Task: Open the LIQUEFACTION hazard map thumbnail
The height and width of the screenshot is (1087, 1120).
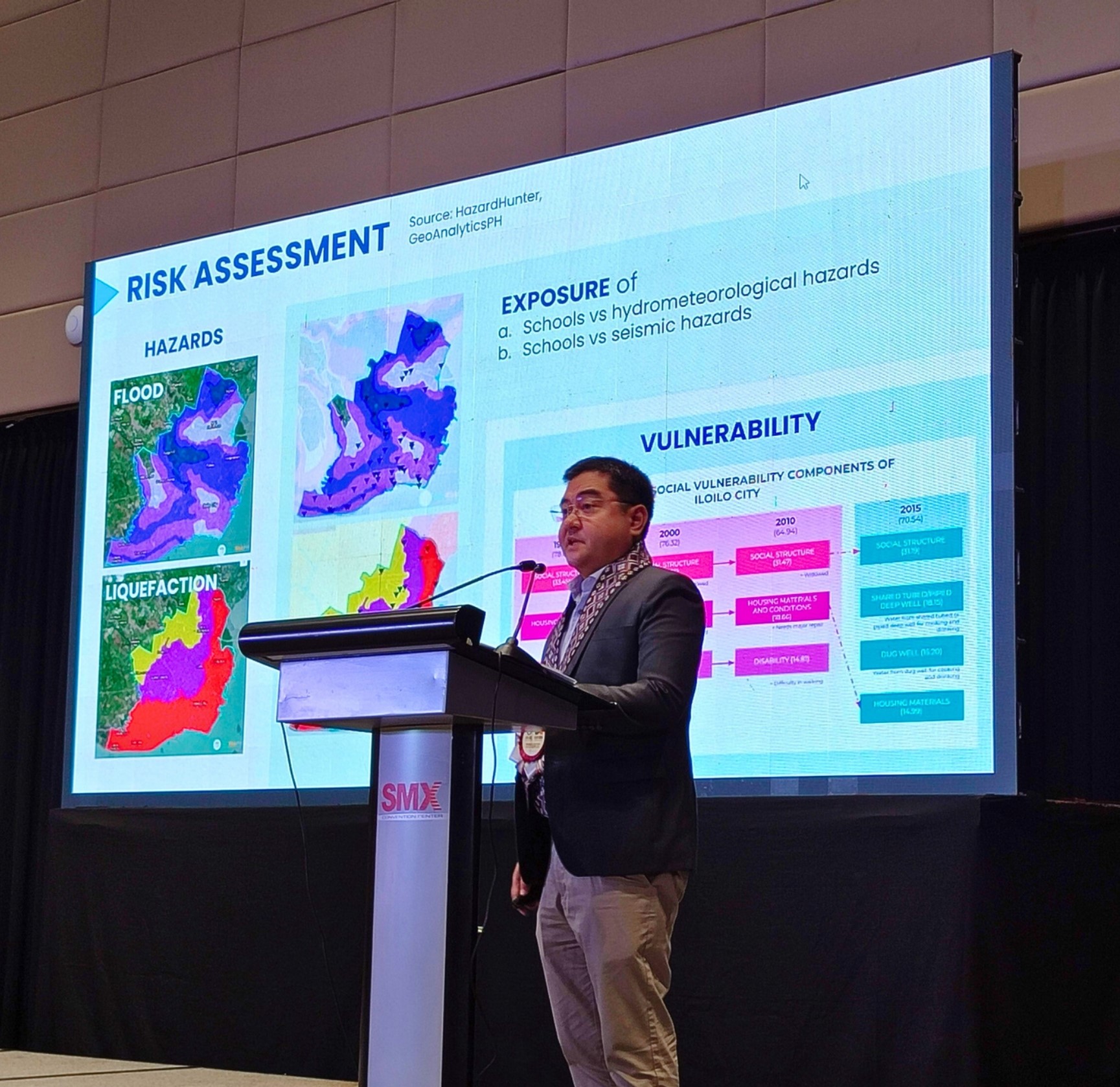Action: point(172,659)
